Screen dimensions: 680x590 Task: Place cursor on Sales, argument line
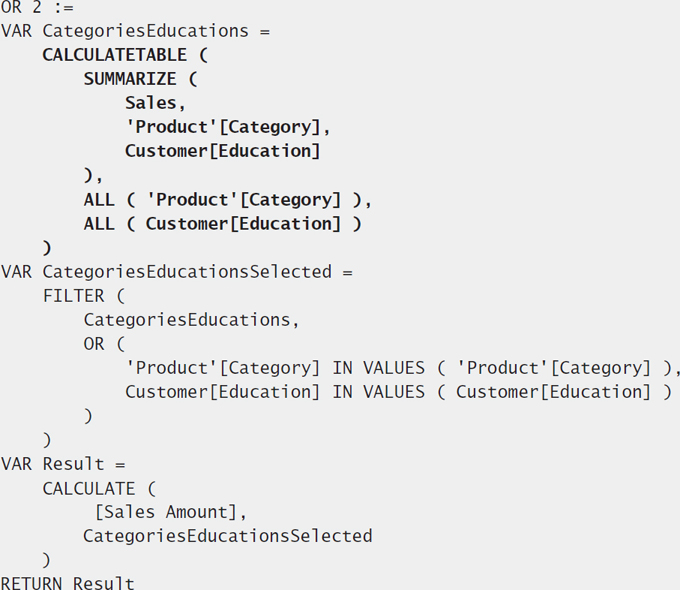[x=155, y=103]
